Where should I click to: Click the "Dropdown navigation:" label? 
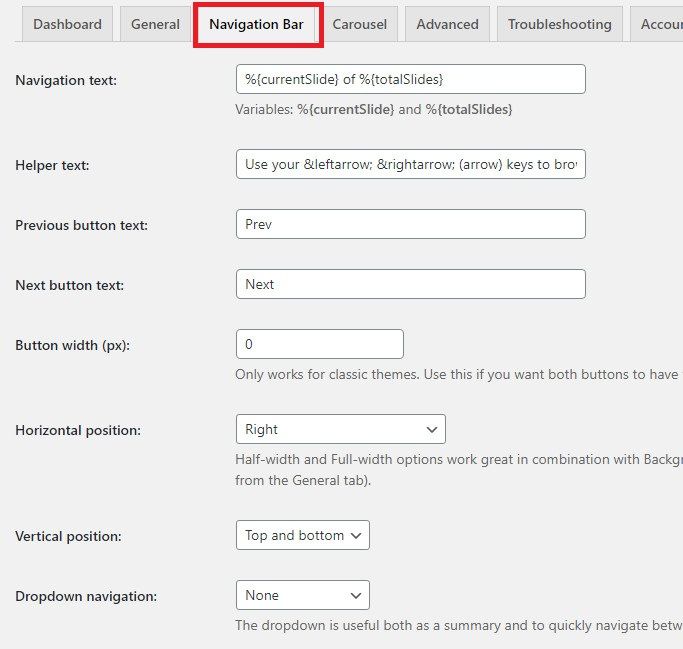(86, 596)
